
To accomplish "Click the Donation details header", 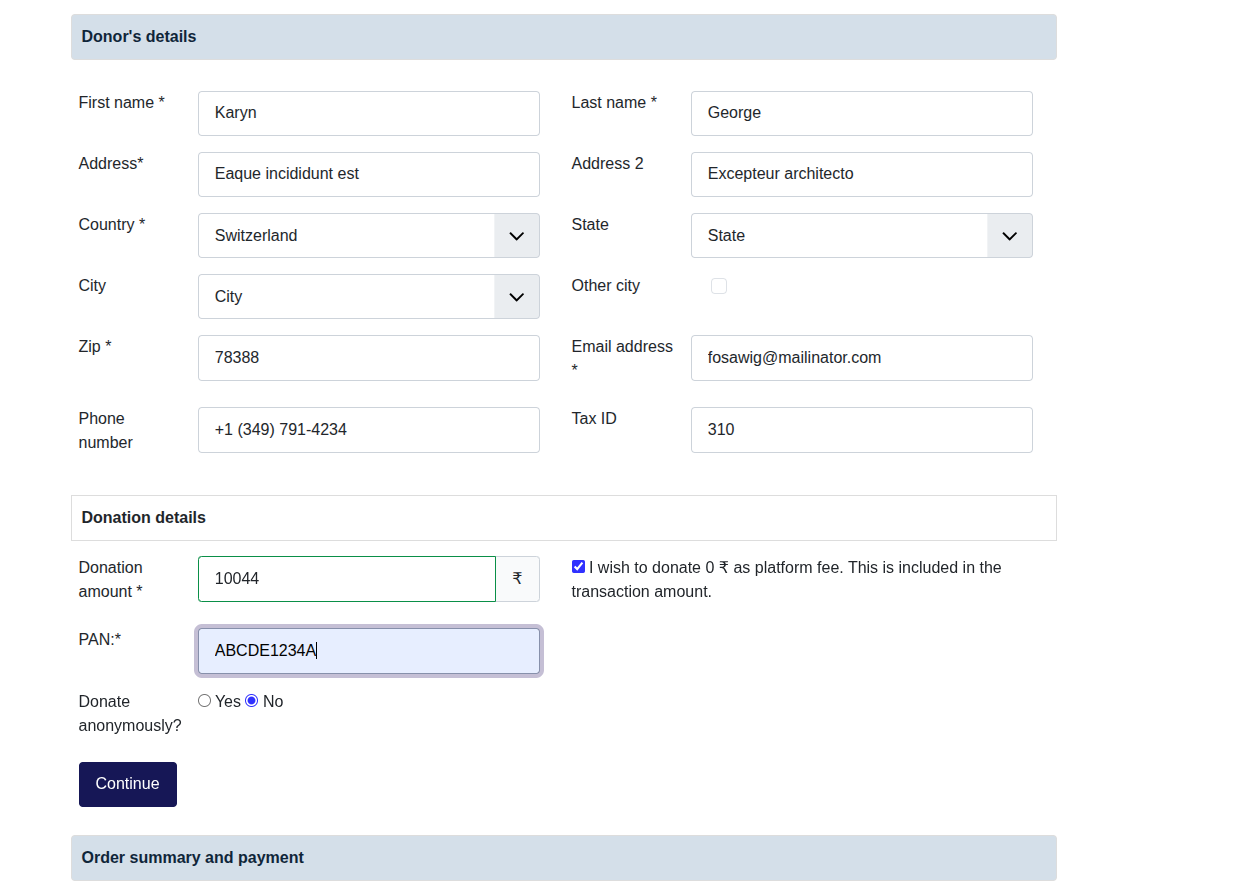I will pyautogui.click(x=563, y=518).
